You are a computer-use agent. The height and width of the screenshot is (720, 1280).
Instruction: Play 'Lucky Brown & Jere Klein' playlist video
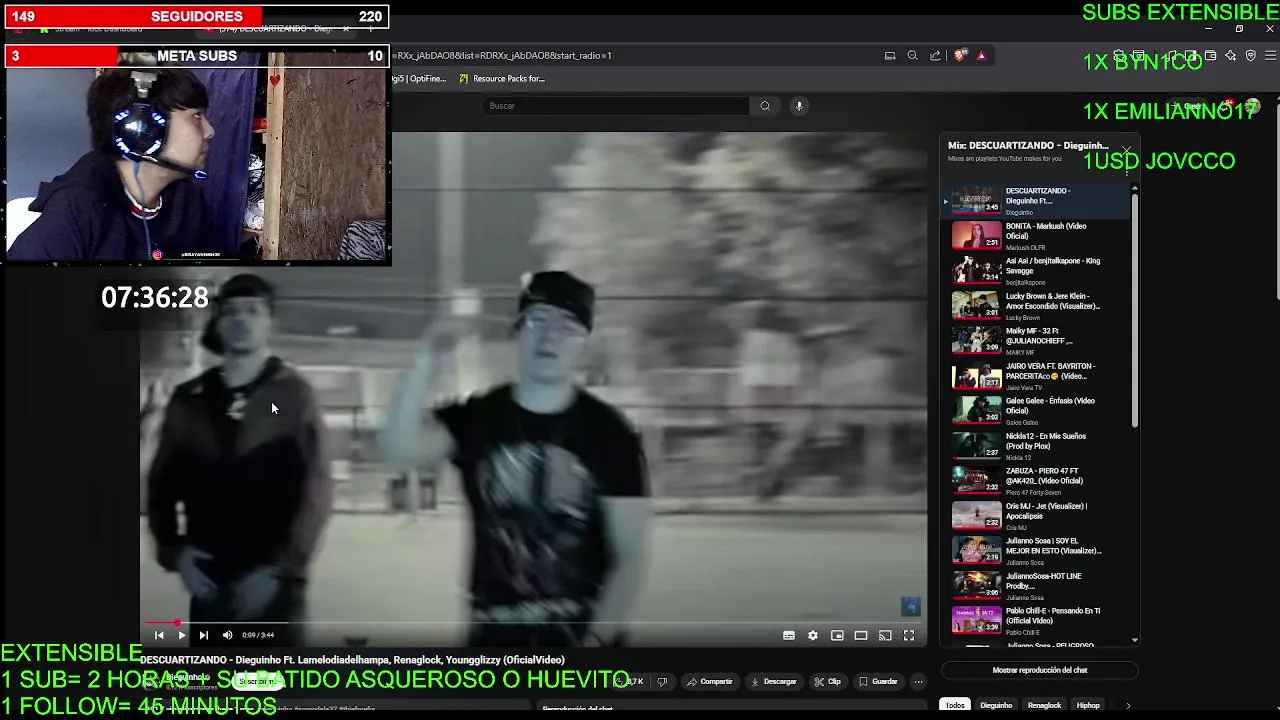[1038, 306]
